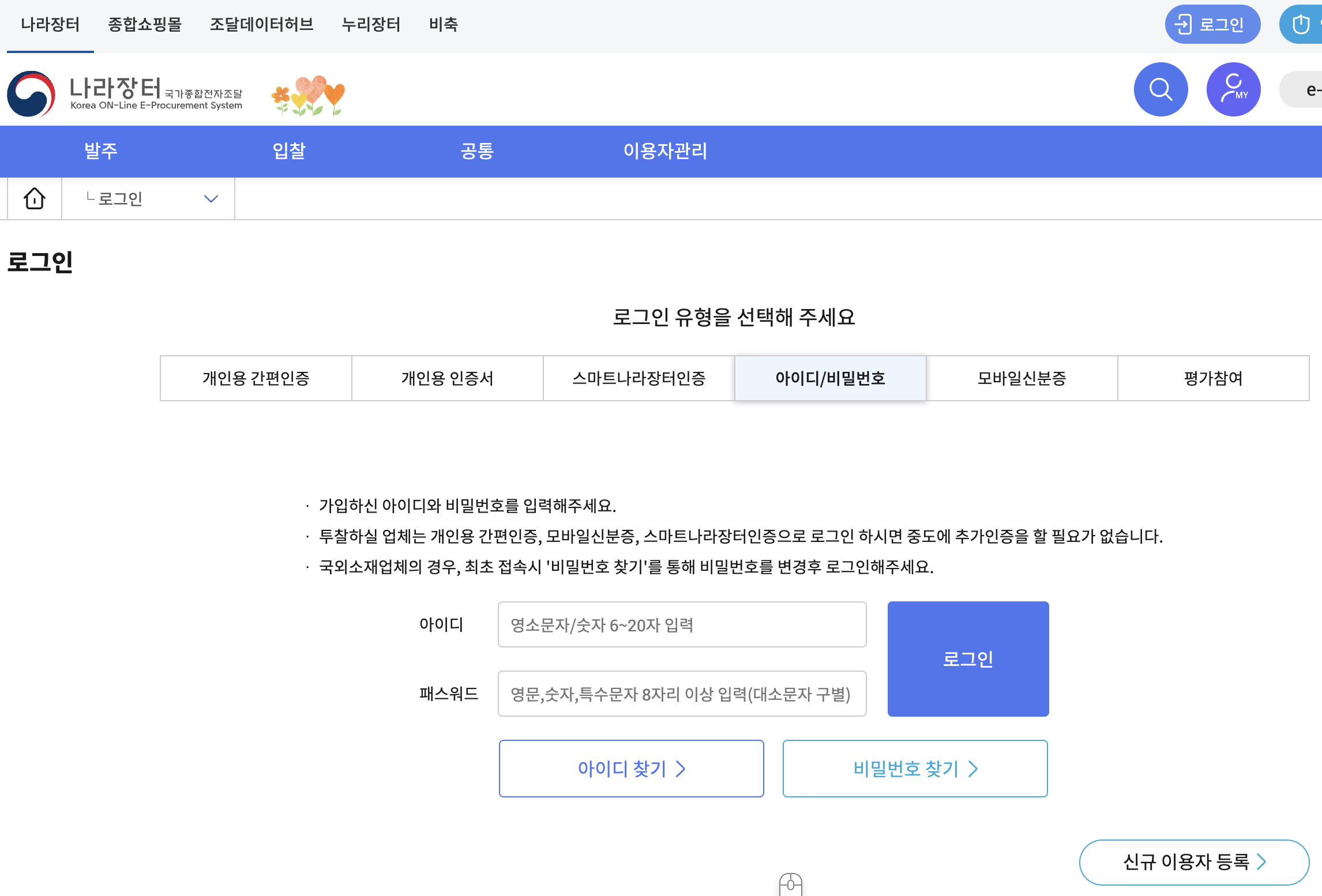Select the 개인용 간편인증 login tab
This screenshot has height=896, width=1322.
256,378
